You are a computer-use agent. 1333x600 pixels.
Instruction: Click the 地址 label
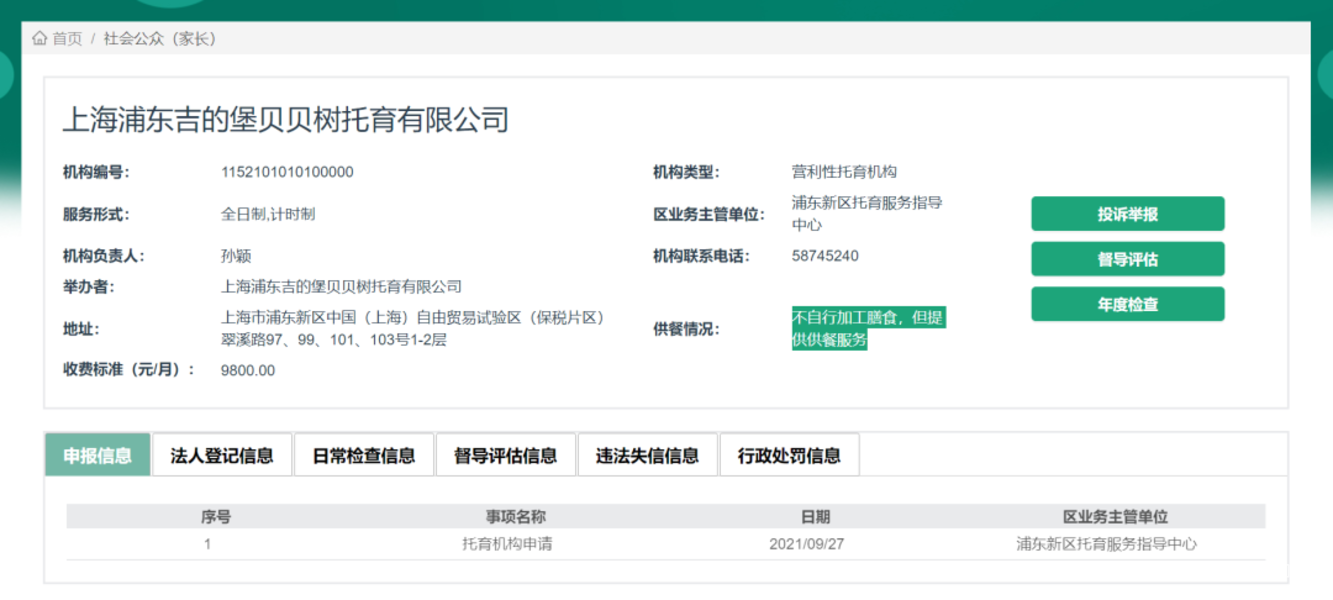pyautogui.click(x=80, y=329)
